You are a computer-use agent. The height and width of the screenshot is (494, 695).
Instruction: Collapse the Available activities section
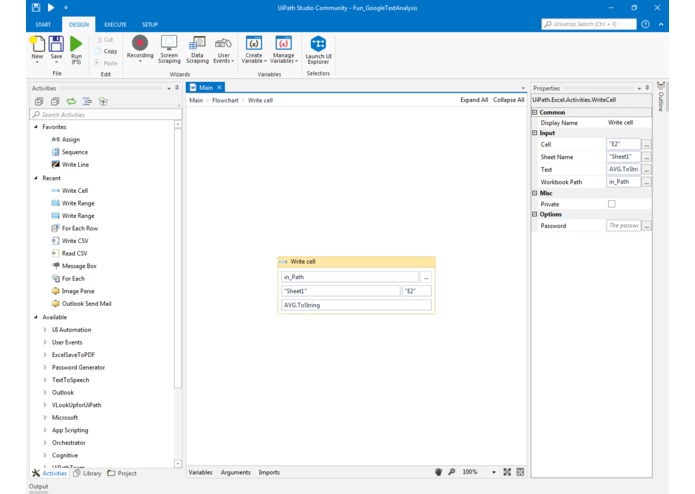pos(36,317)
